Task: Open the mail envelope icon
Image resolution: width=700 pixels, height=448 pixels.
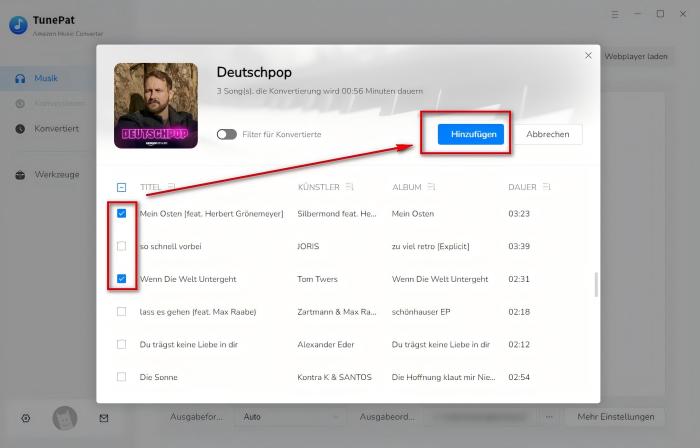Action: coord(104,418)
